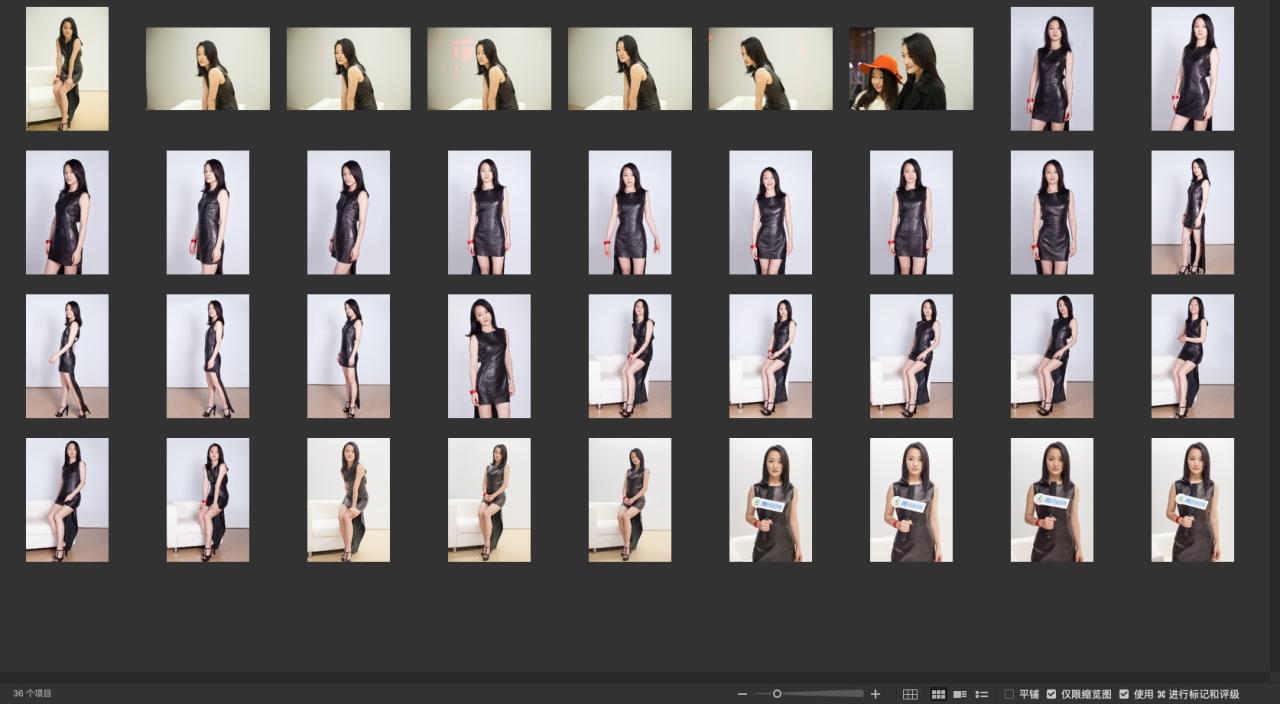Lock the thumbnail grid icon
This screenshot has height=704, width=1280.
click(x=910, y=694)
